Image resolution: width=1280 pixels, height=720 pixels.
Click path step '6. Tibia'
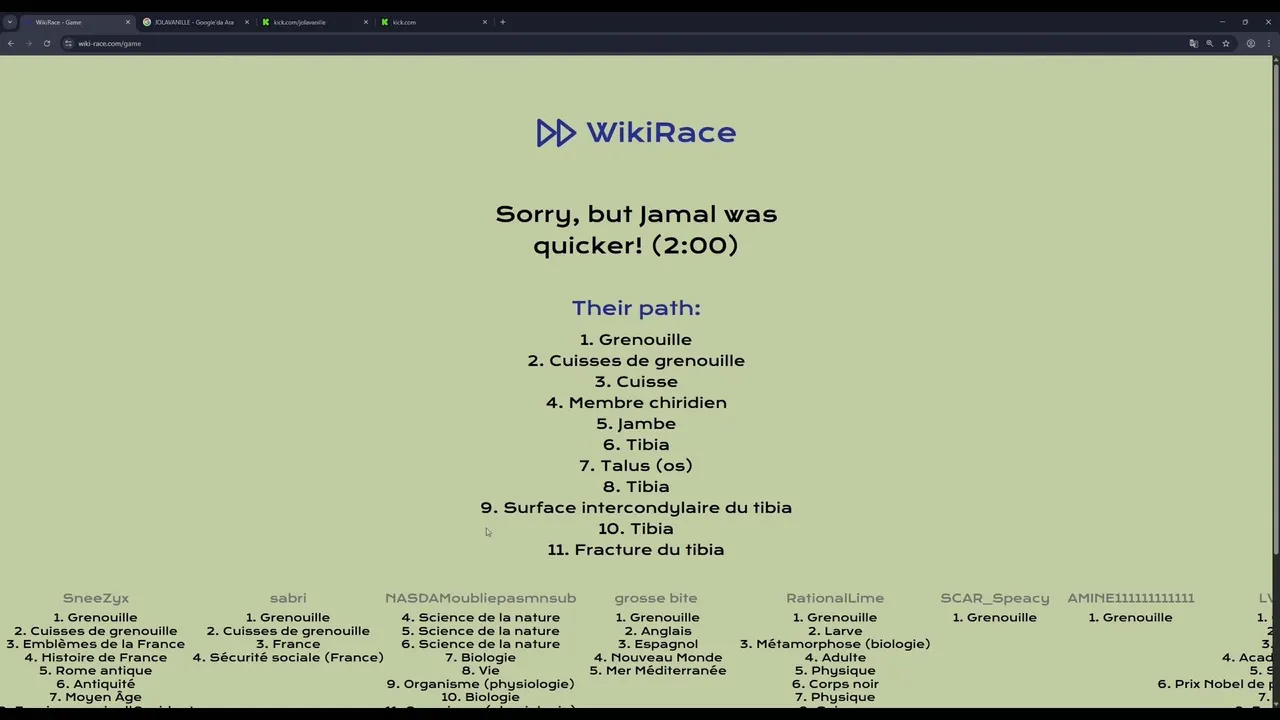(x=636, y=444)
